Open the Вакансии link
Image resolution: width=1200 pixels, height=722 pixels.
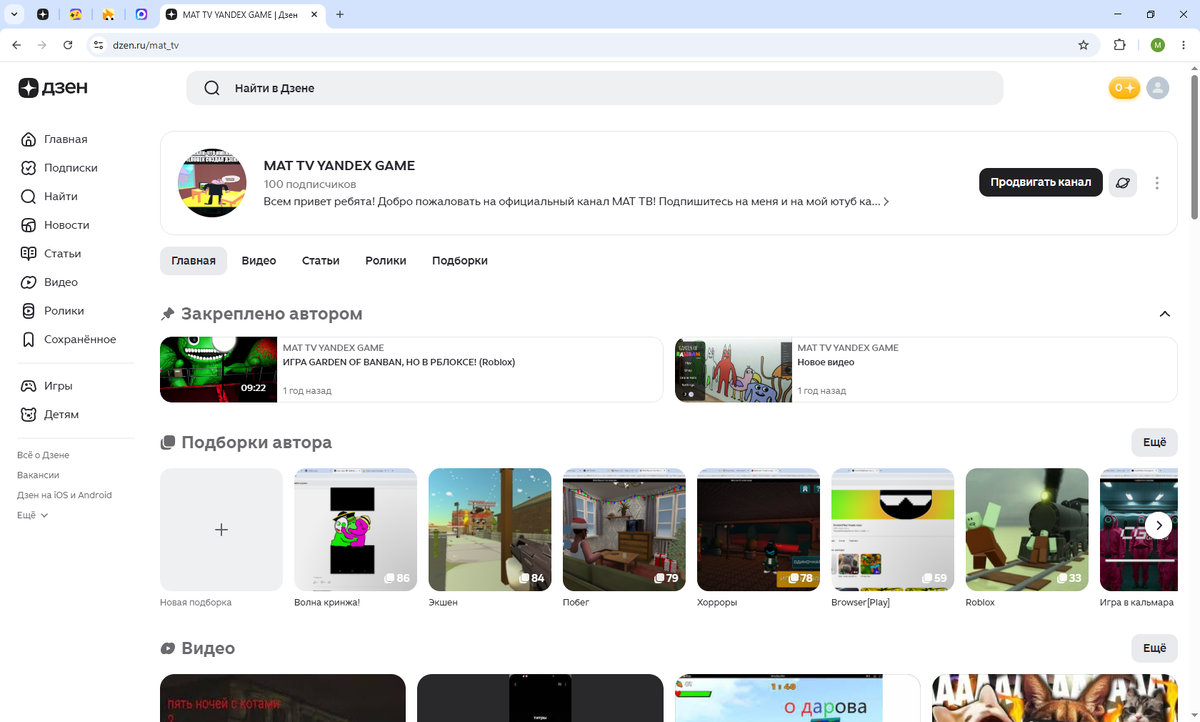38,475
